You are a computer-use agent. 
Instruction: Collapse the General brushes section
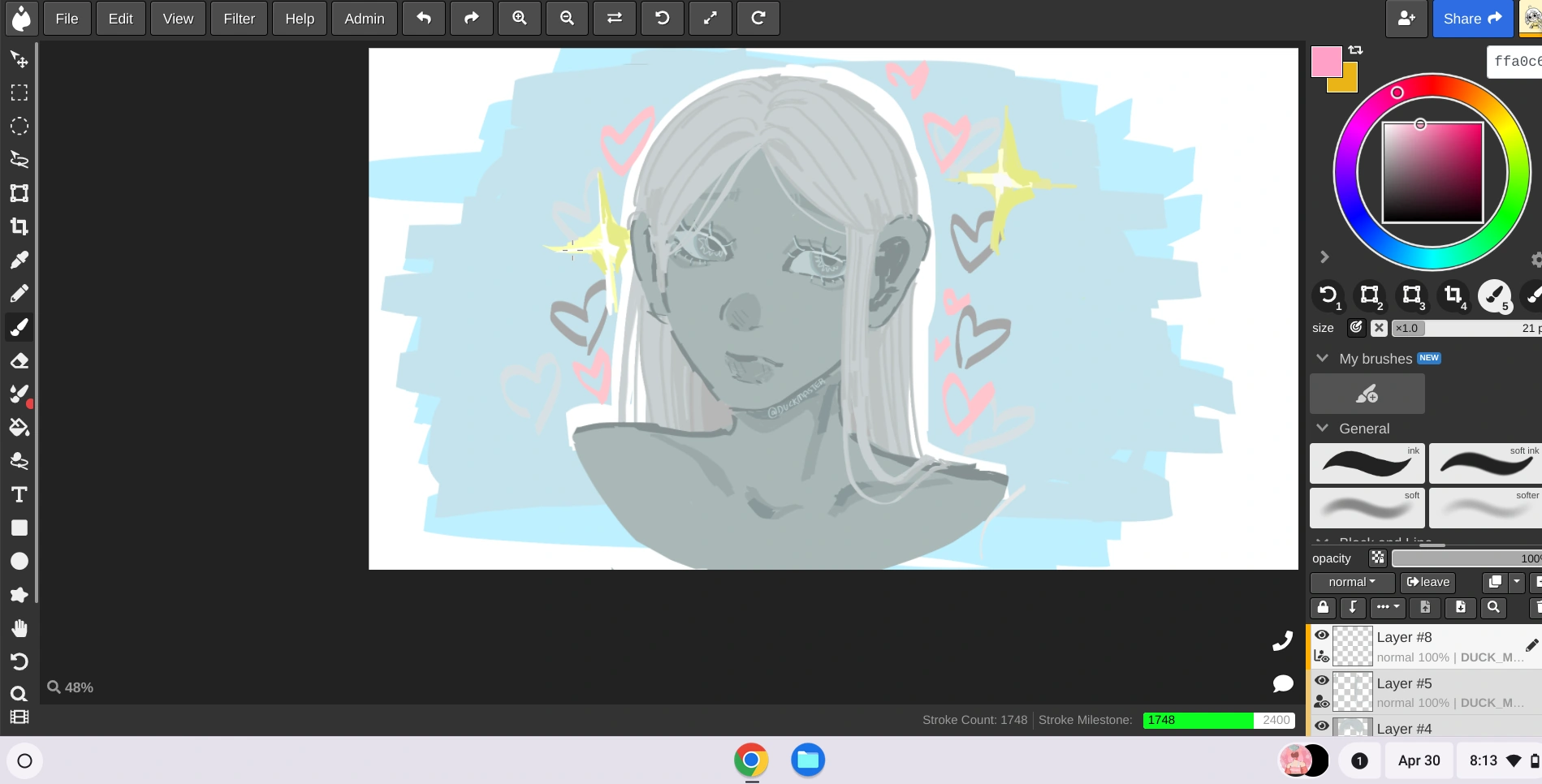[x=1322, y=429]
